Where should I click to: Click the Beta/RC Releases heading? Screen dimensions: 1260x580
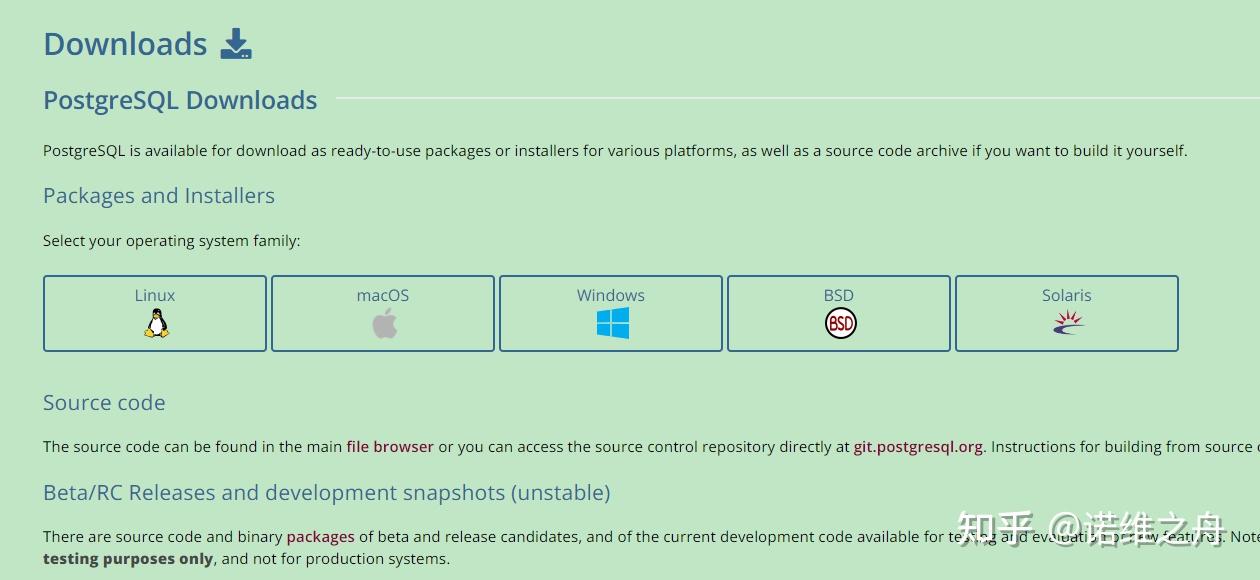click(x=326, y=493)
